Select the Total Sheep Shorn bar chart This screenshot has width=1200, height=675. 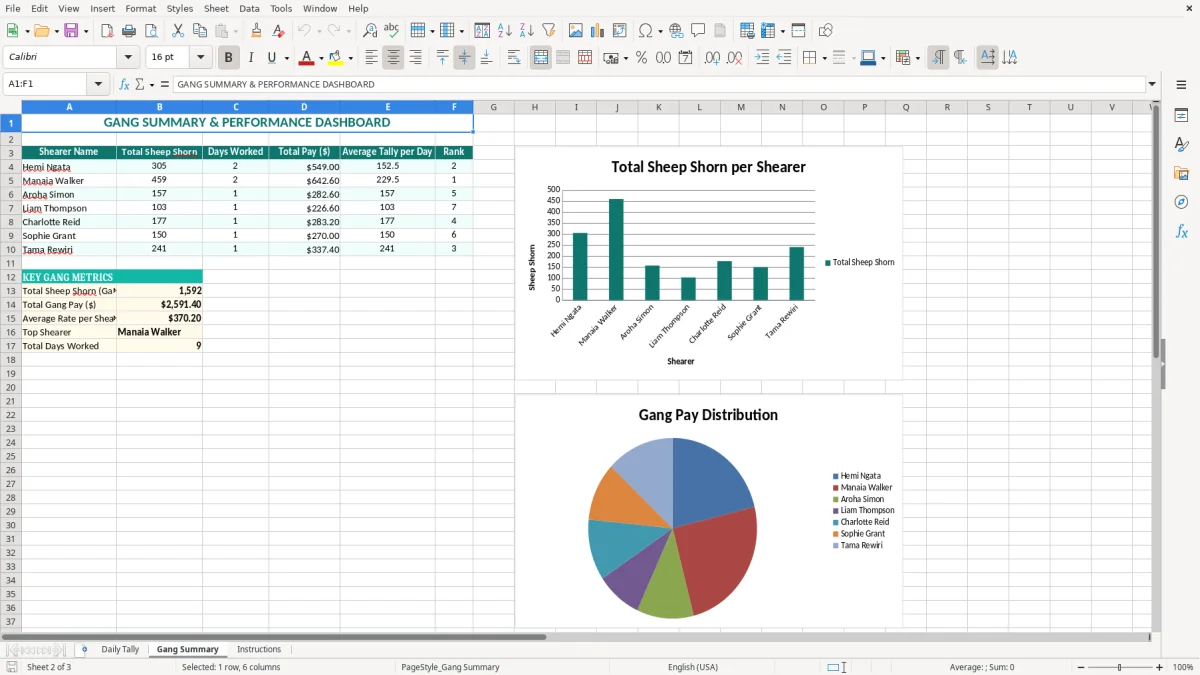pyautogui.click(x=708, y=263)
